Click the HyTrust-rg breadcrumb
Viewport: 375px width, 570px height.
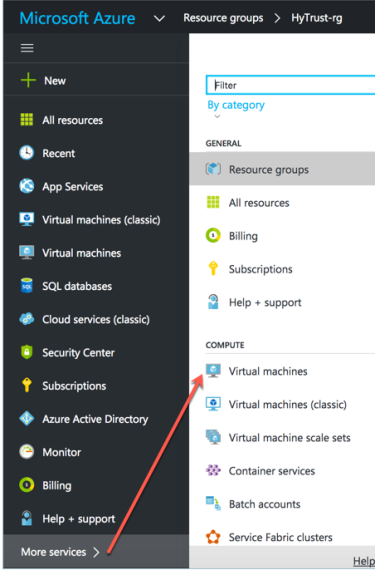click(x=316, y=18)
